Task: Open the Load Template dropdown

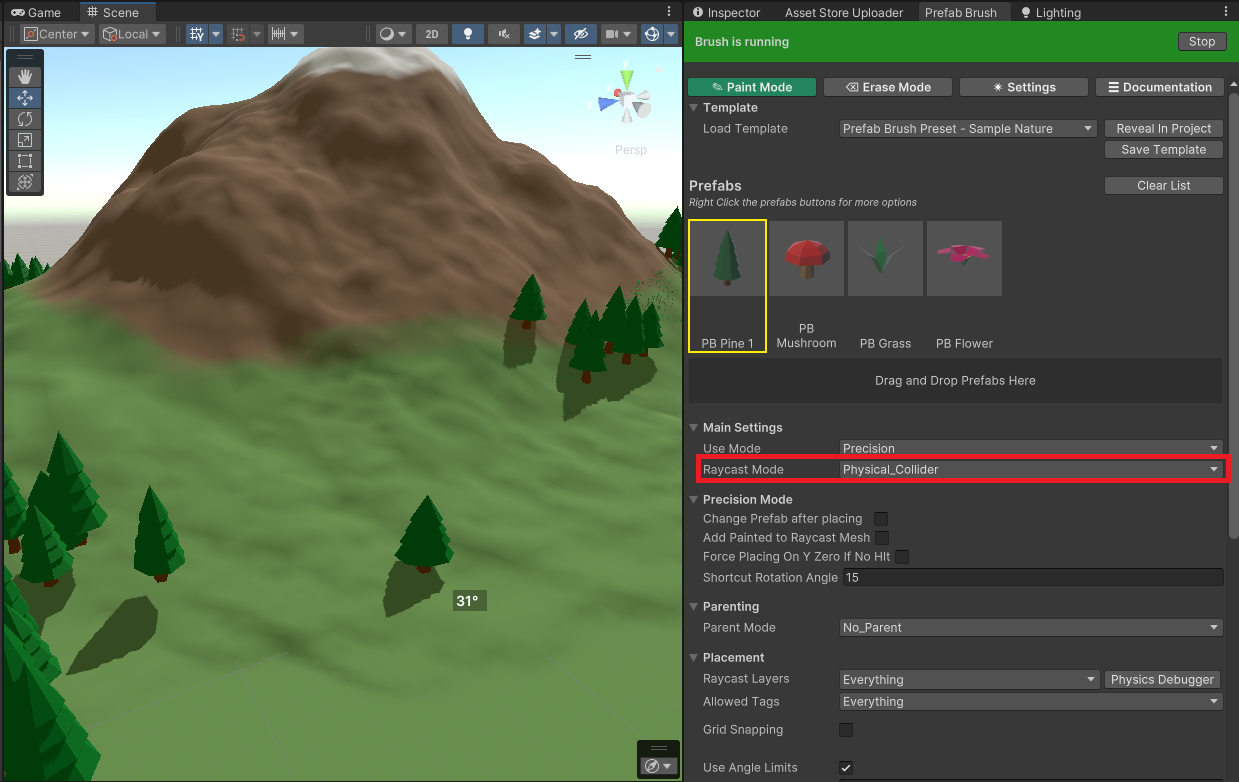Action: click(x=968, y=129)
